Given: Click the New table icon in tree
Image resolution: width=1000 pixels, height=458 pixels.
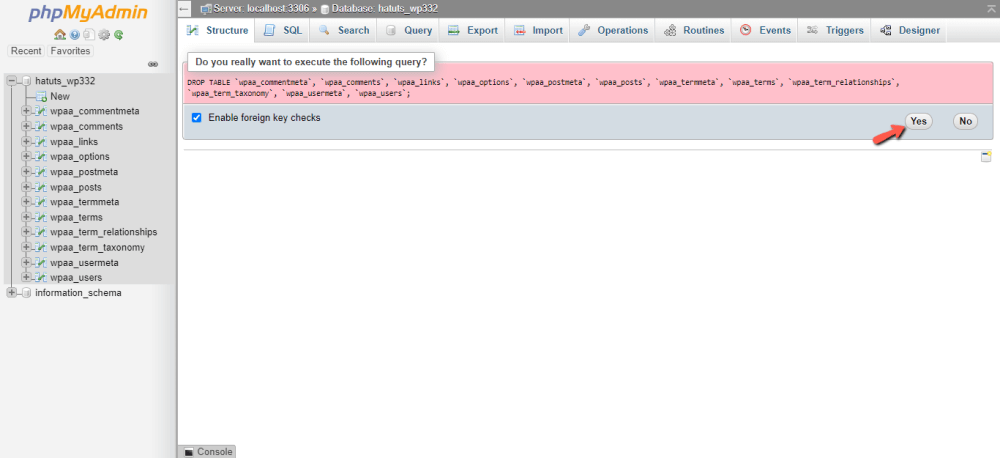Looking at the screenshot, I should pos(41,96).
